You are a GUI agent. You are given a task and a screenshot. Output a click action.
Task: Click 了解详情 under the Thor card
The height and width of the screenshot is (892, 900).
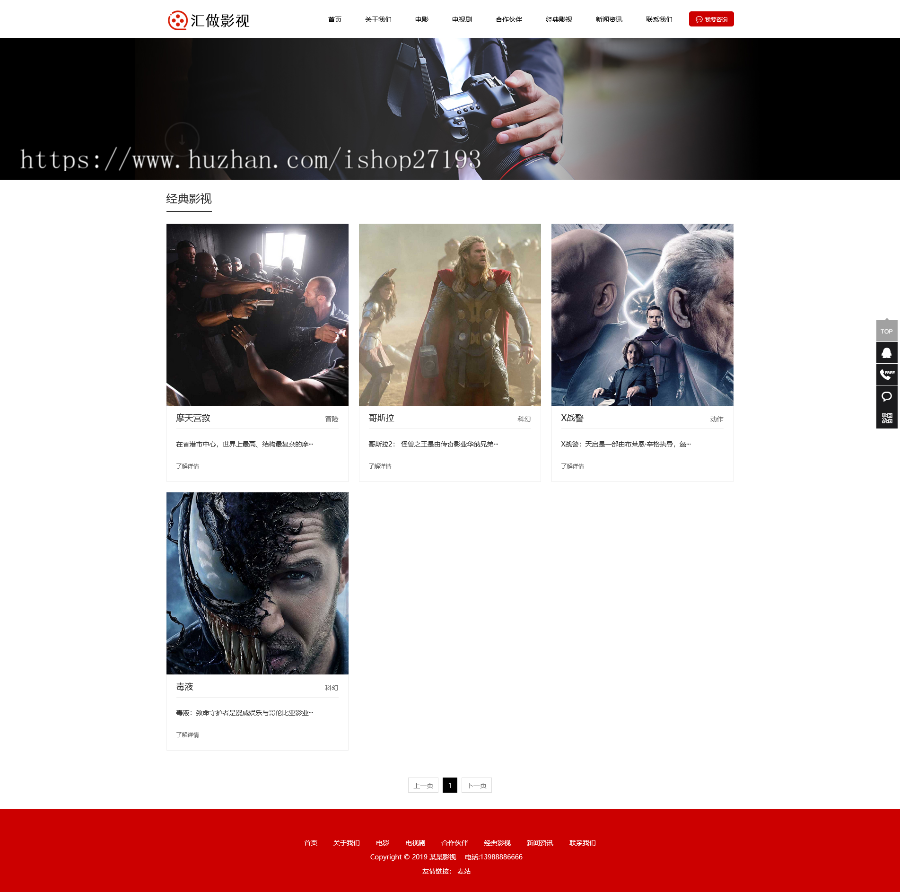[x=380, y=466]
